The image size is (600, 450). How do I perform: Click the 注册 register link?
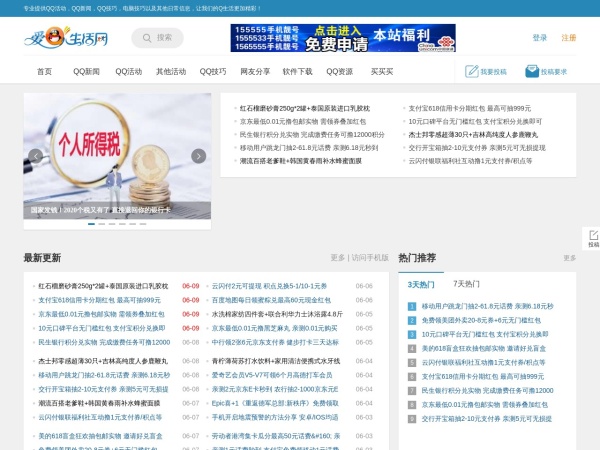pos(569,38)
